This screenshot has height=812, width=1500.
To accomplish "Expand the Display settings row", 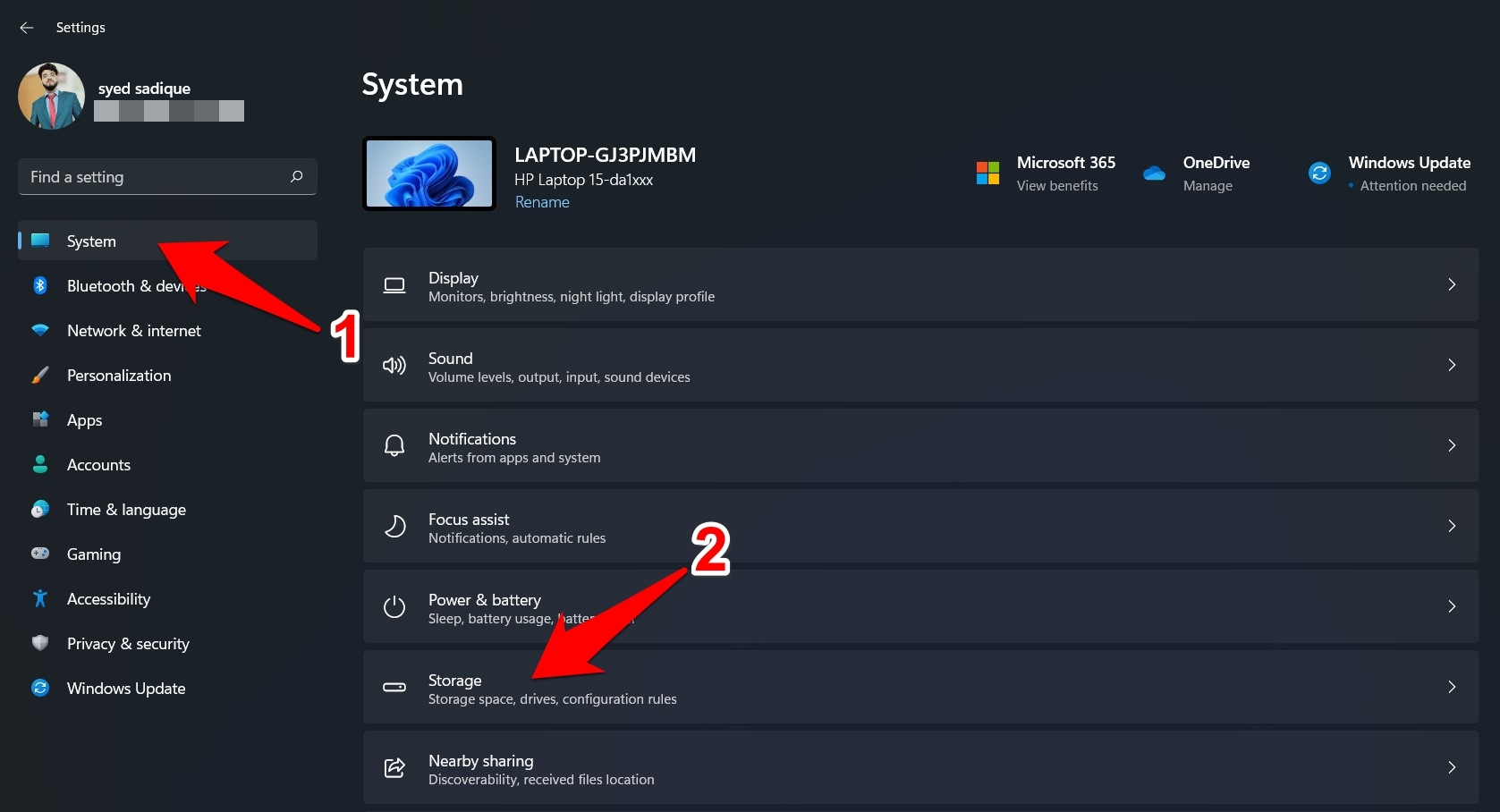I will coord(921,284).
